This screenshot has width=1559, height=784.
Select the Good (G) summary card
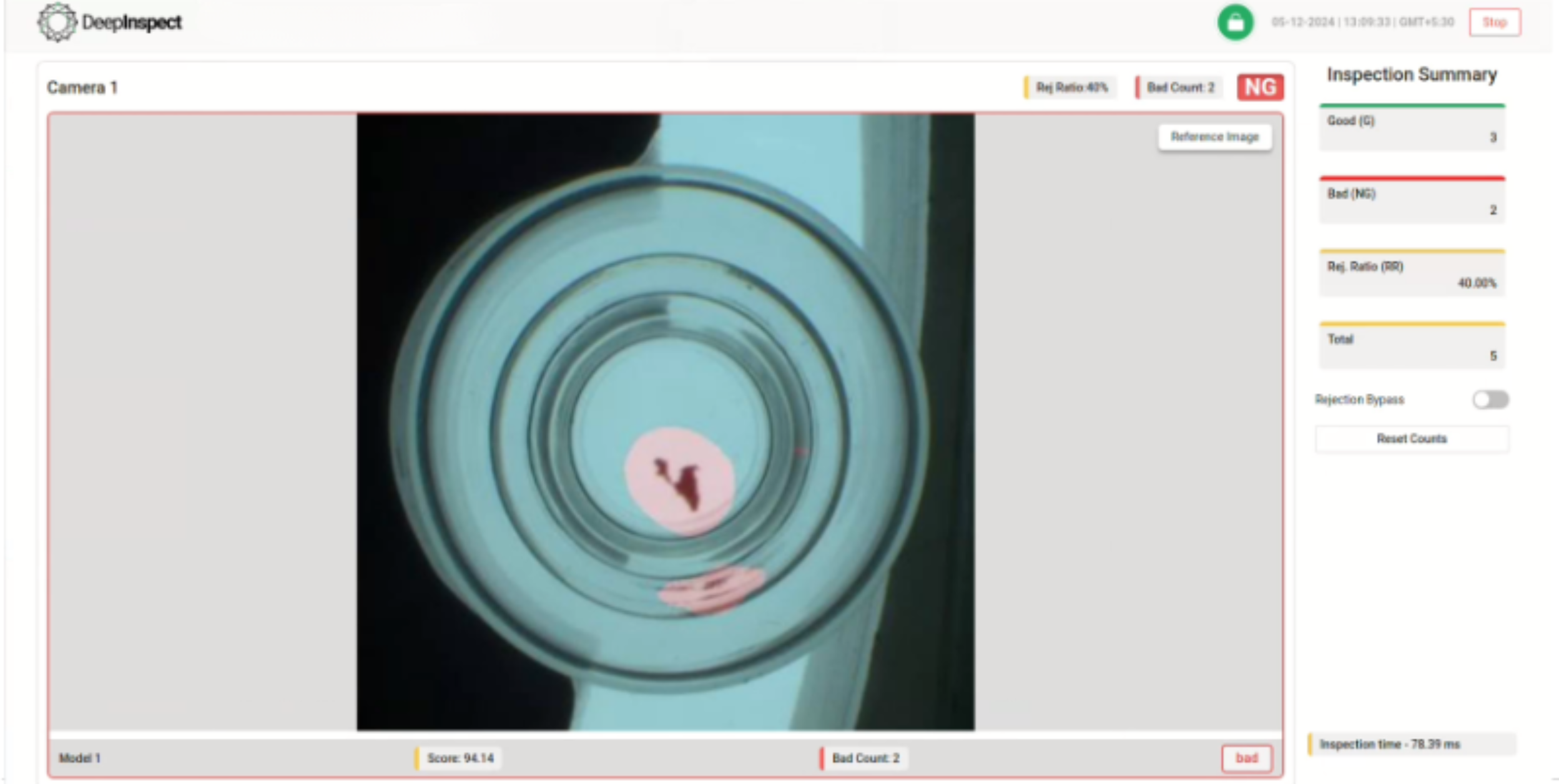pyautogui.click(x=1412, y=129)
